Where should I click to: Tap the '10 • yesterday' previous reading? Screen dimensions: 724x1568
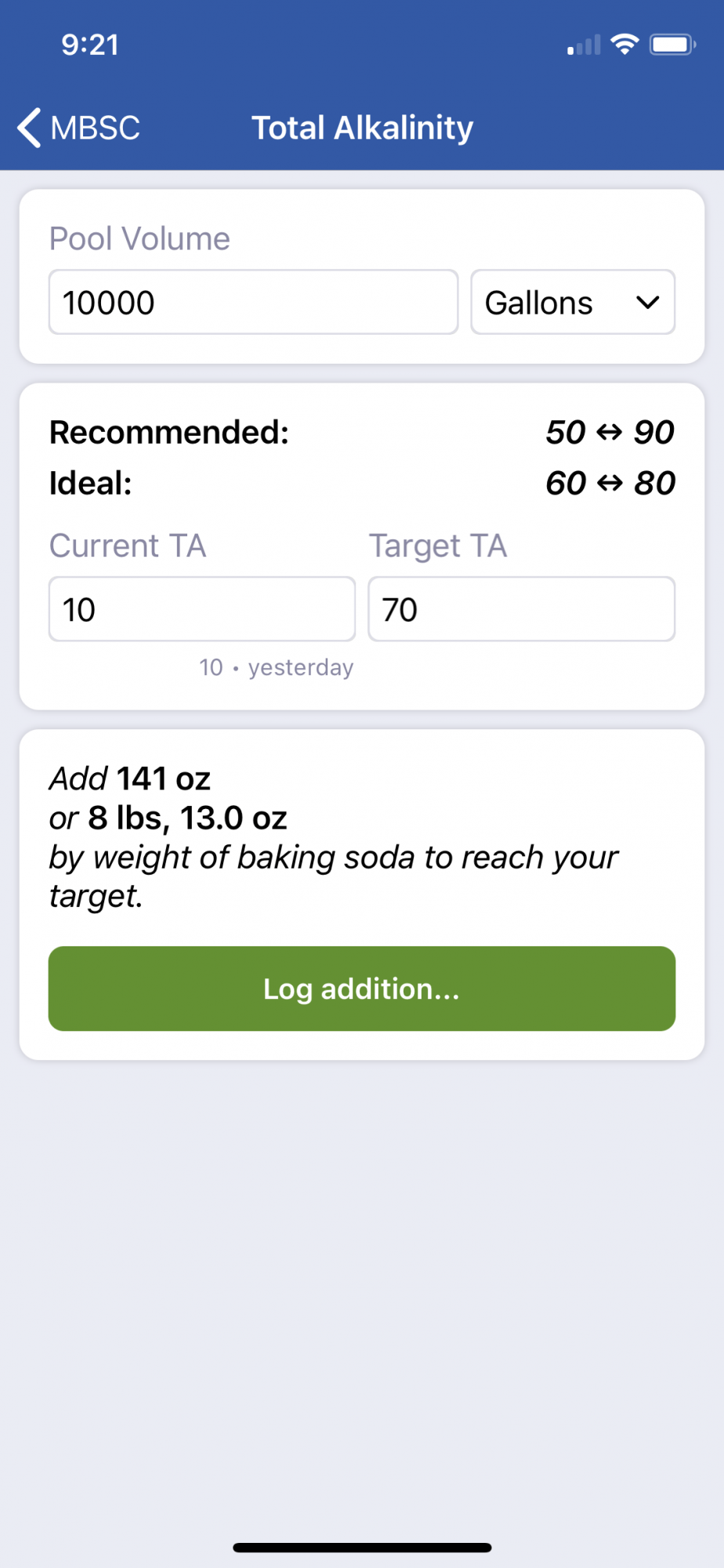coord(277,667)
